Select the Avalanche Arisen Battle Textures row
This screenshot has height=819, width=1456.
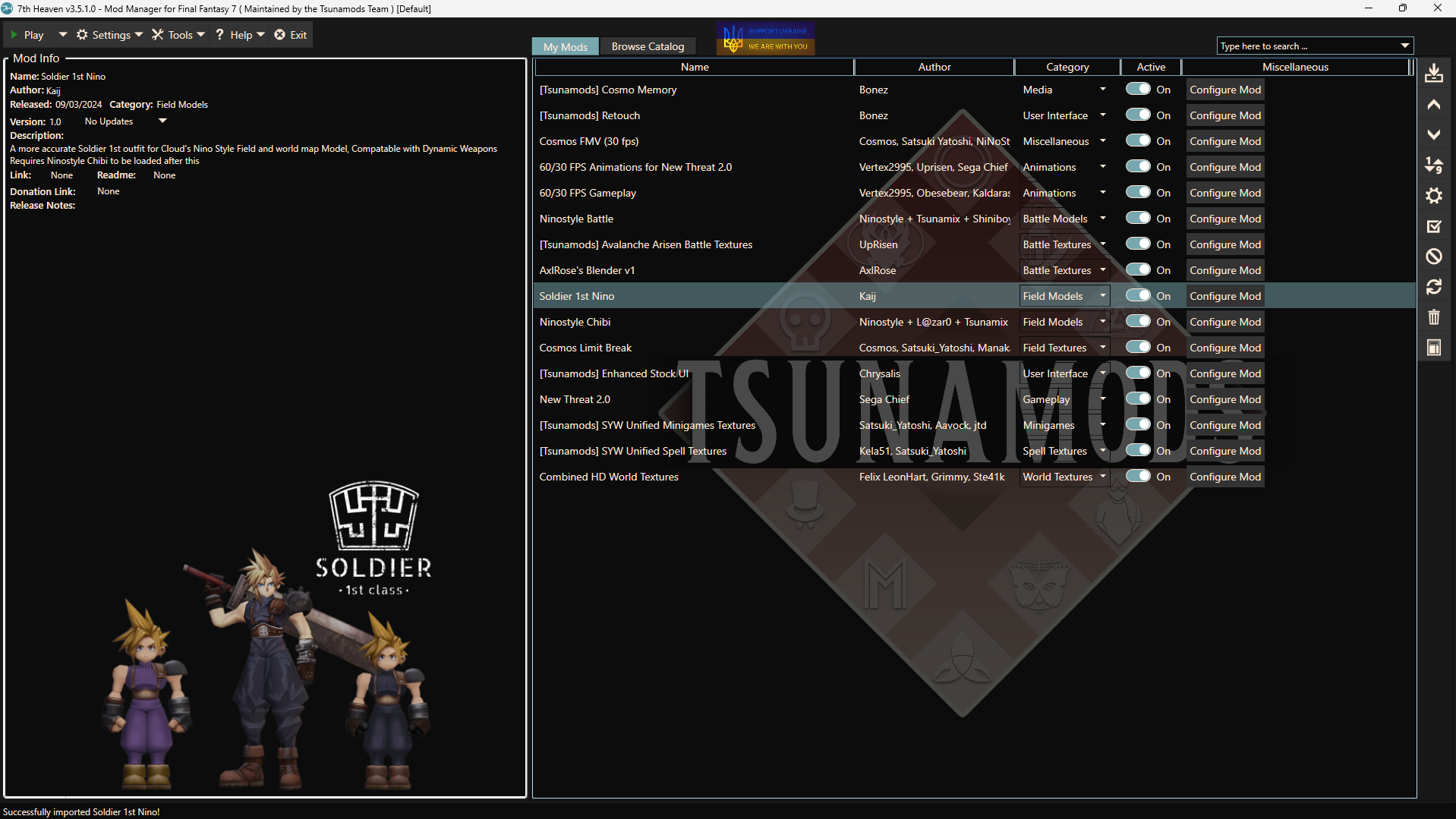[975, 244]
